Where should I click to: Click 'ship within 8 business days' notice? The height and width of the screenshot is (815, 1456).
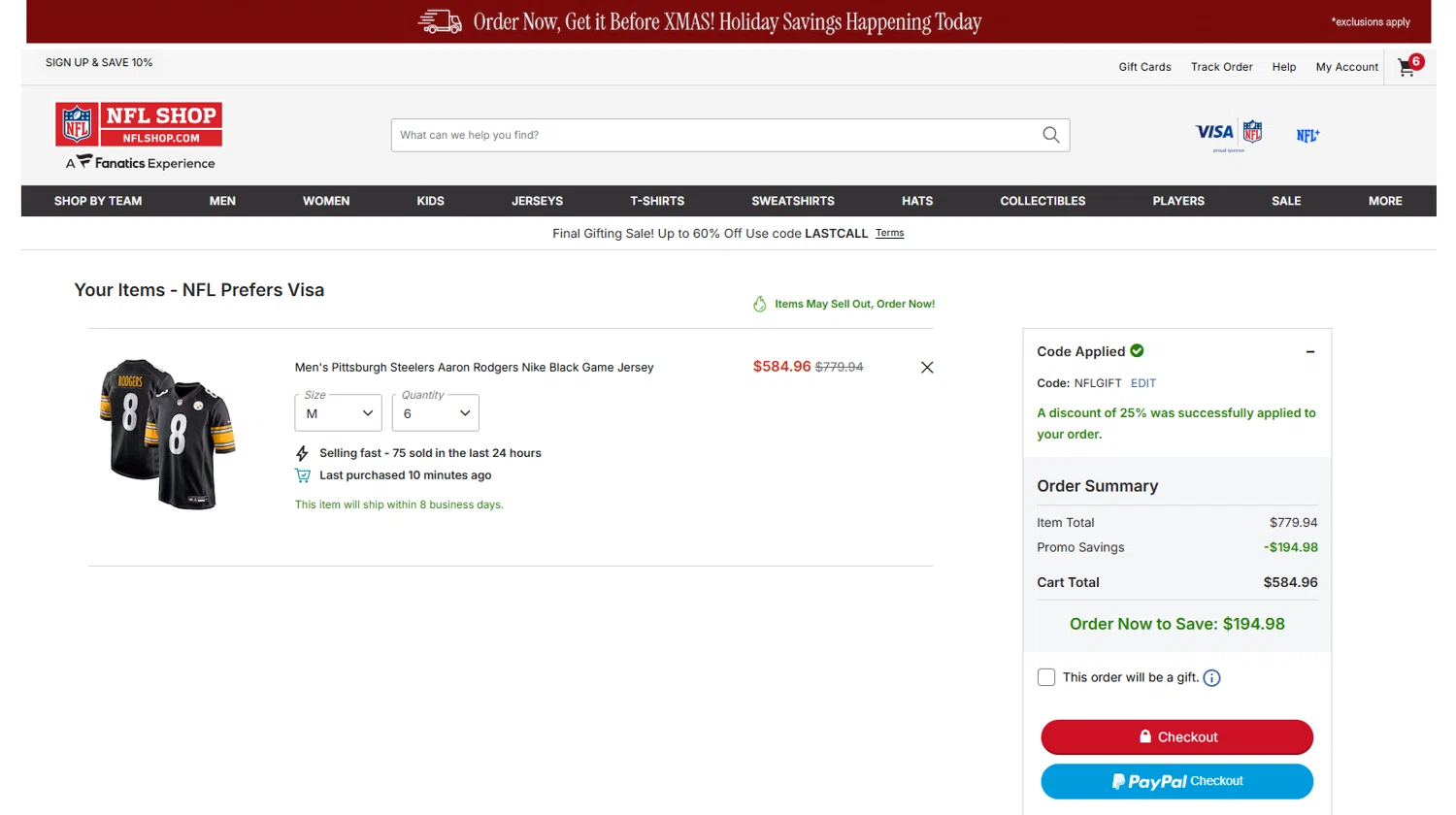(x=399, y=505)
